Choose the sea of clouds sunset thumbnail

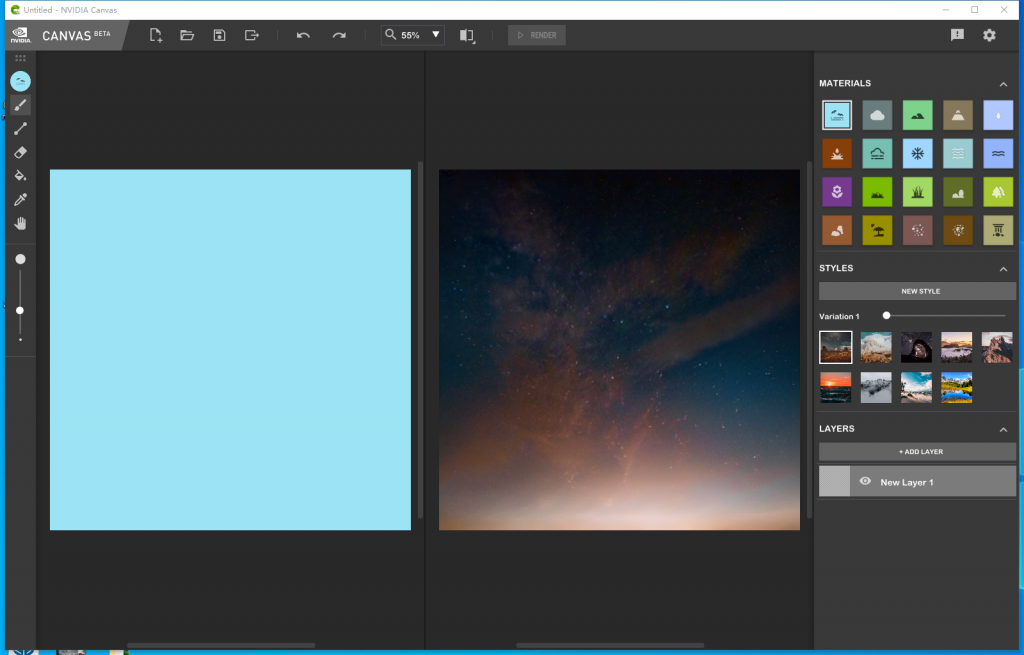(x=957, y=347)
